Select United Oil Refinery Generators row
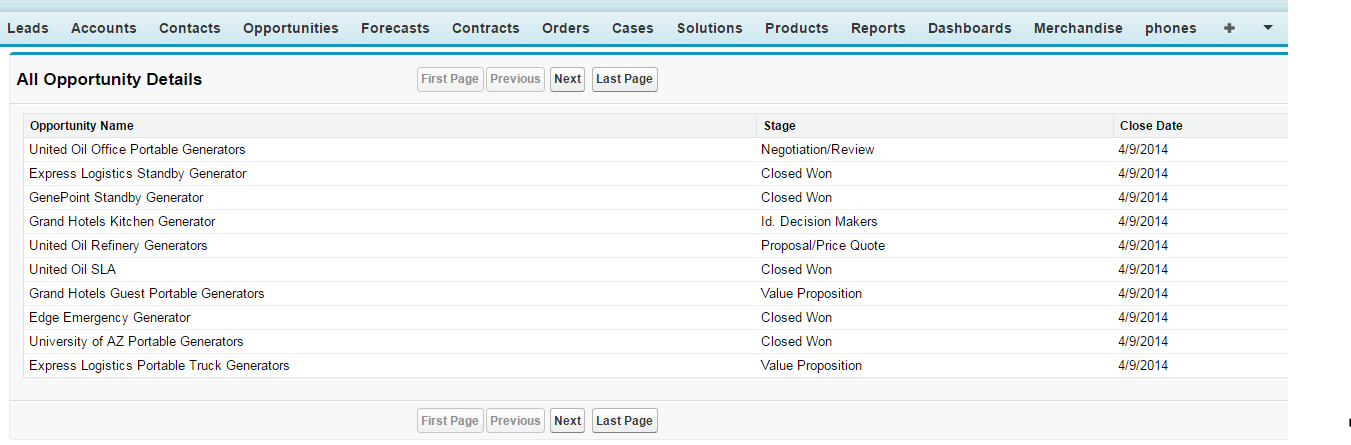 [656, 246]
